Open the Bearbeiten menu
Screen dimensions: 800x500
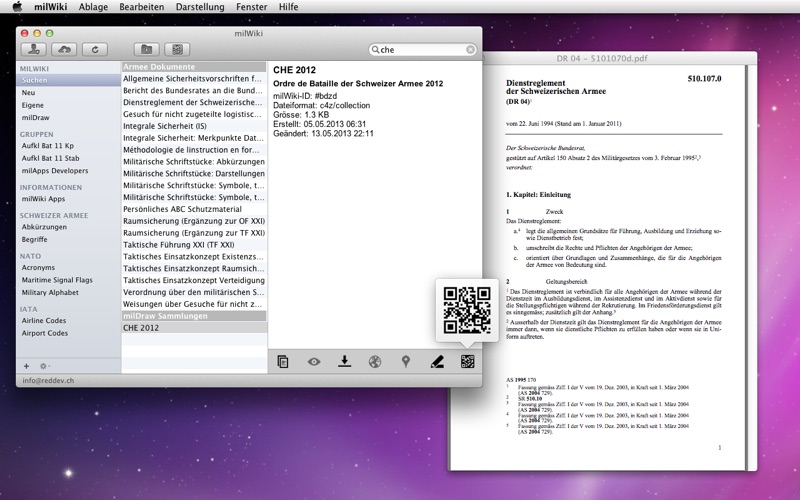[142, 7]
